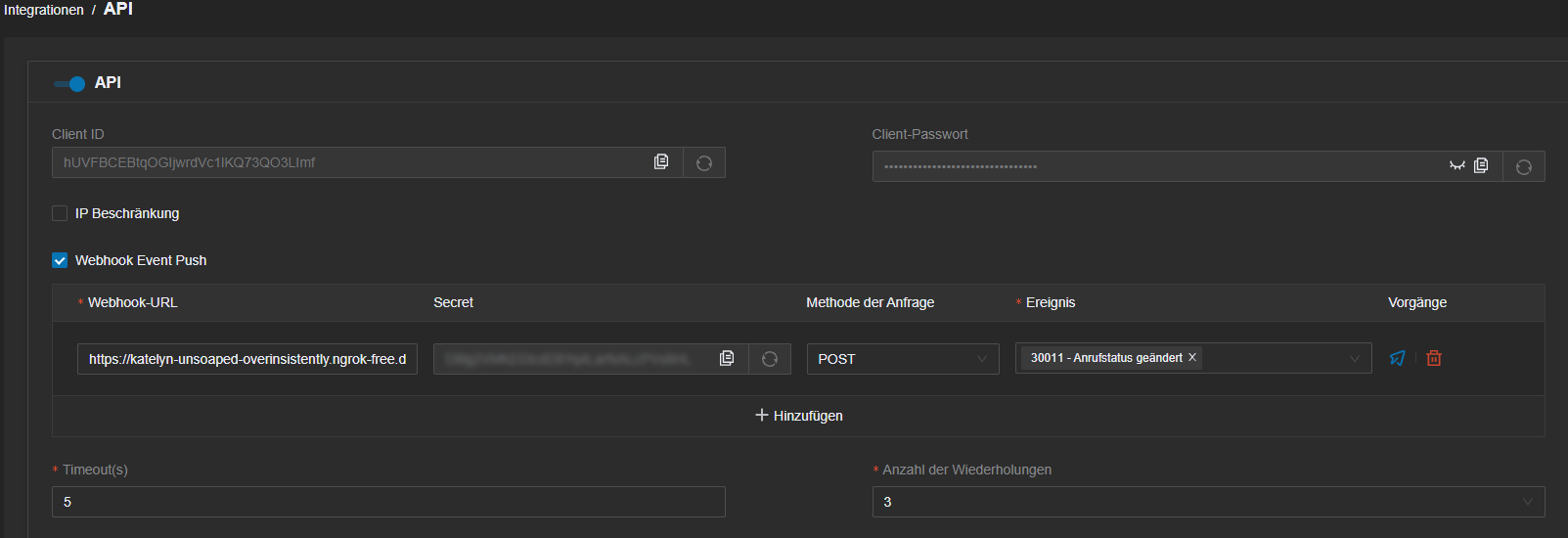The height and width of the screenshot is (538, 1568).
Task: Reveal the Client-Passwort with eye icon
Action: [1457, 165]
